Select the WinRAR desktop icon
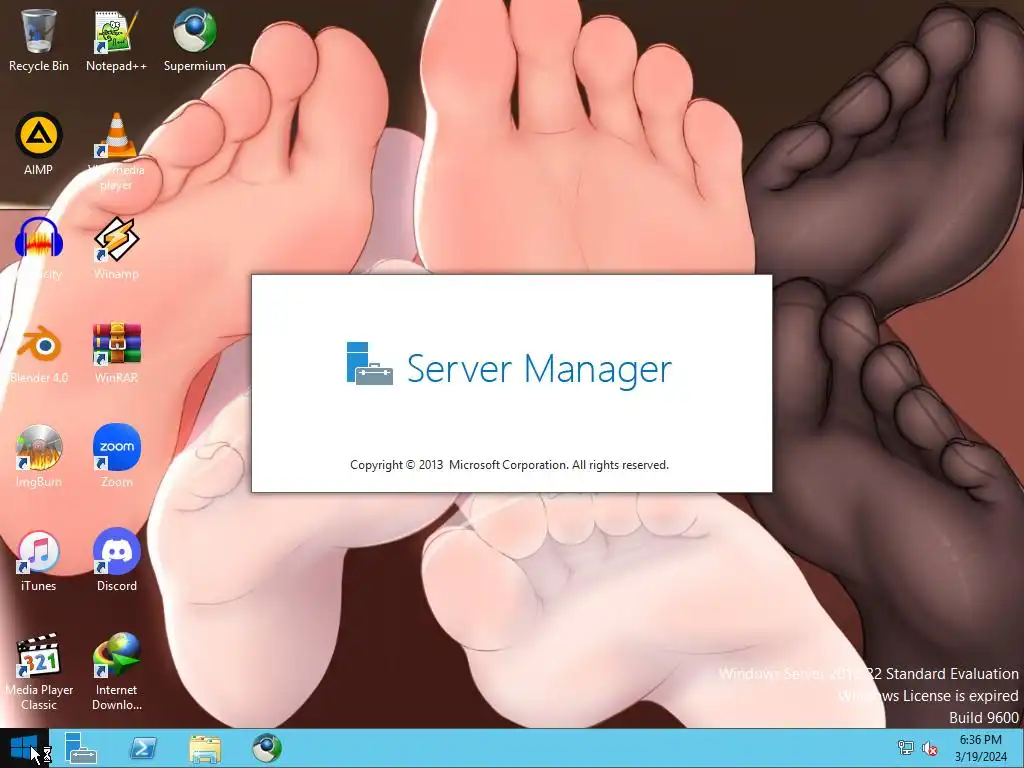This screenshot has height=768, width=1024. [117, 343]
